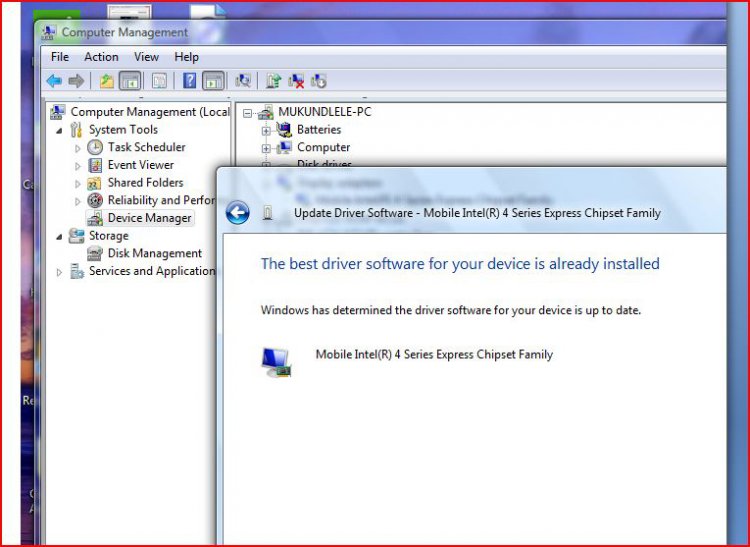Click the Disk Management drive icon

(x=95, y=253)
